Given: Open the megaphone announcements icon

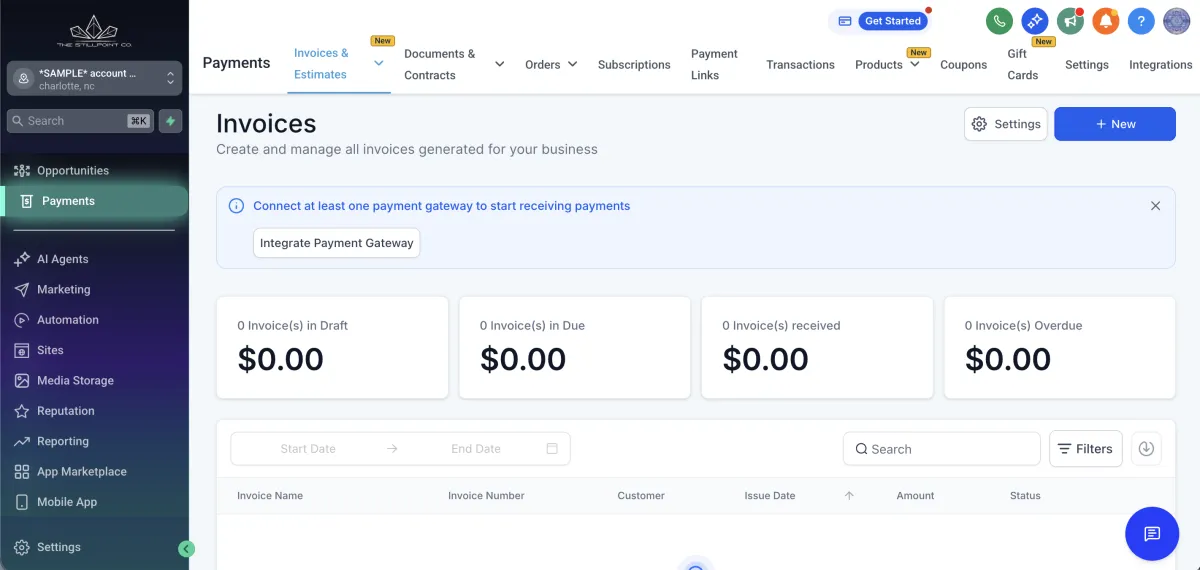Looking at the screenshot, I should pyautogui.click(x=1070, y=21).
